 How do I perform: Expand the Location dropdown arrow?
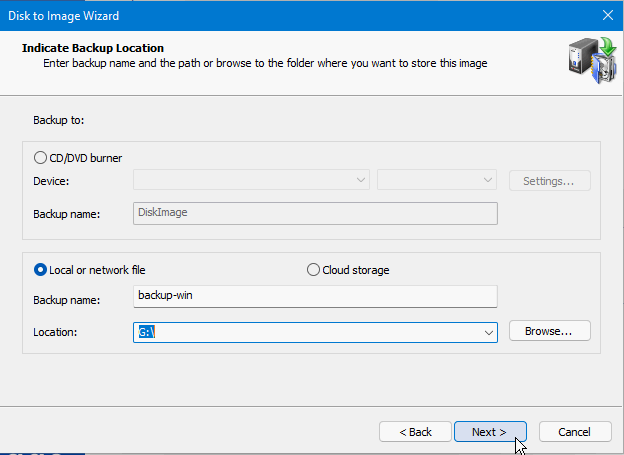tap(489, 332)
